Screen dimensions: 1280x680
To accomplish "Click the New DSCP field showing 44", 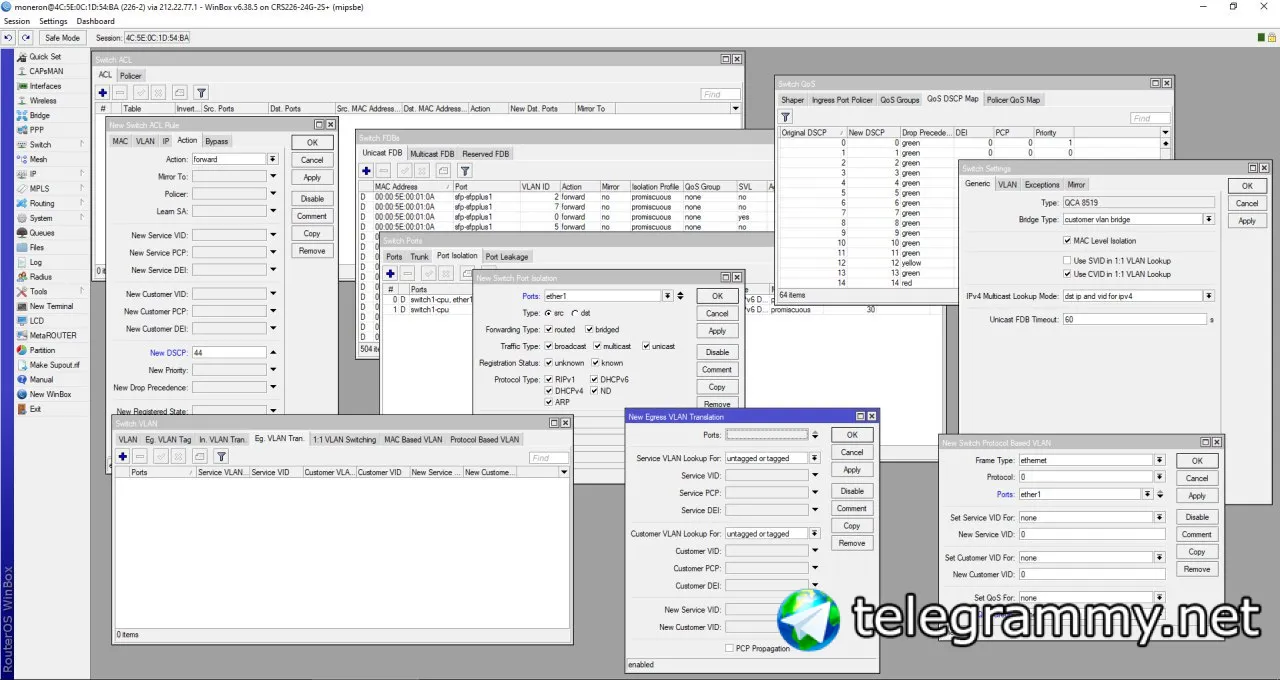I will coord(229,353).
